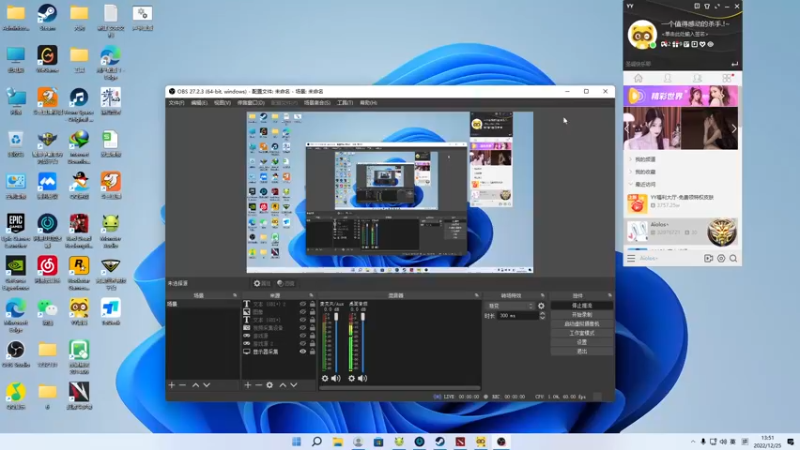The image size is (800, 450).
Task: Open YY hamburger main menu
Action: (631, 259)
